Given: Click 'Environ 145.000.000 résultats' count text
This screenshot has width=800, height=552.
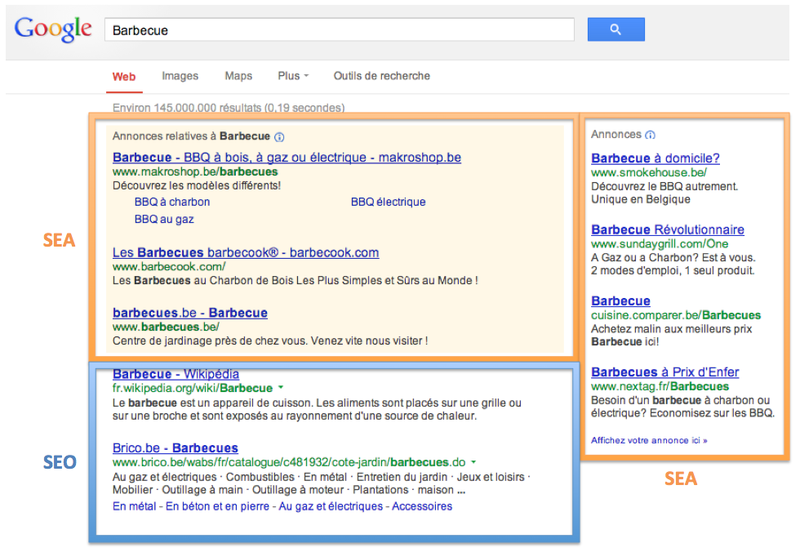Looking at the screenshot, I should click(229, 108).
